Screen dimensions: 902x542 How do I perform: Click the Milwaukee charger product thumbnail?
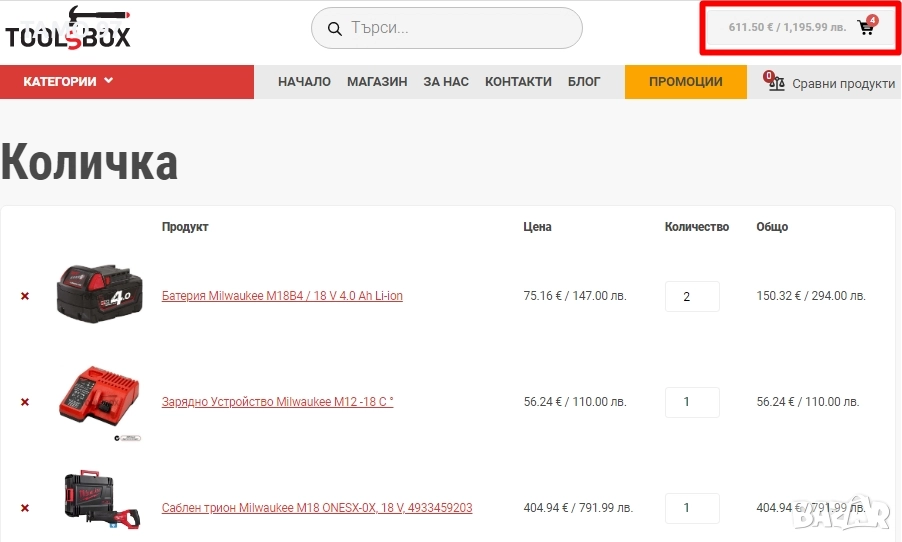point(100,402)
